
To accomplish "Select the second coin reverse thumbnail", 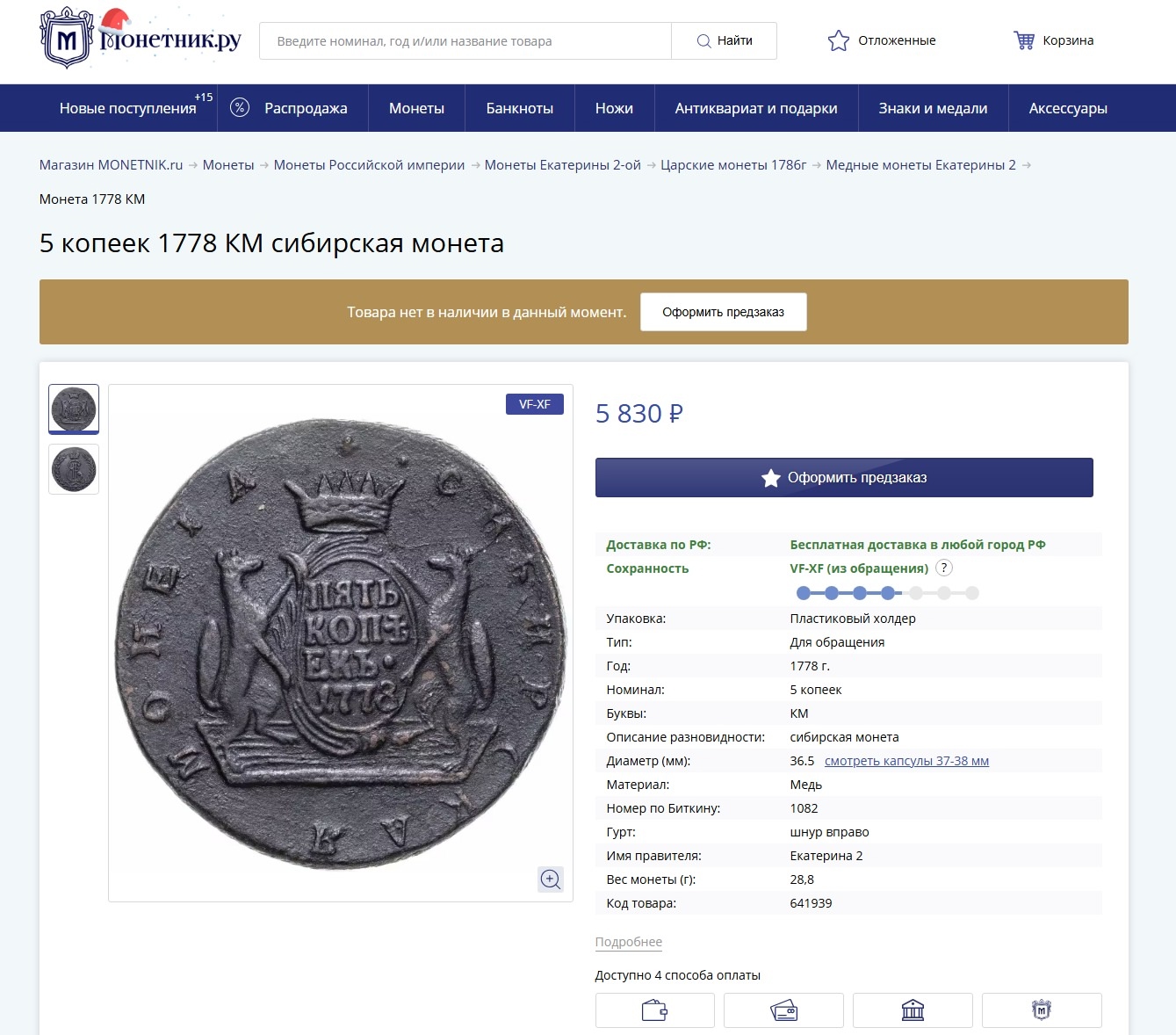I will 74,469.
